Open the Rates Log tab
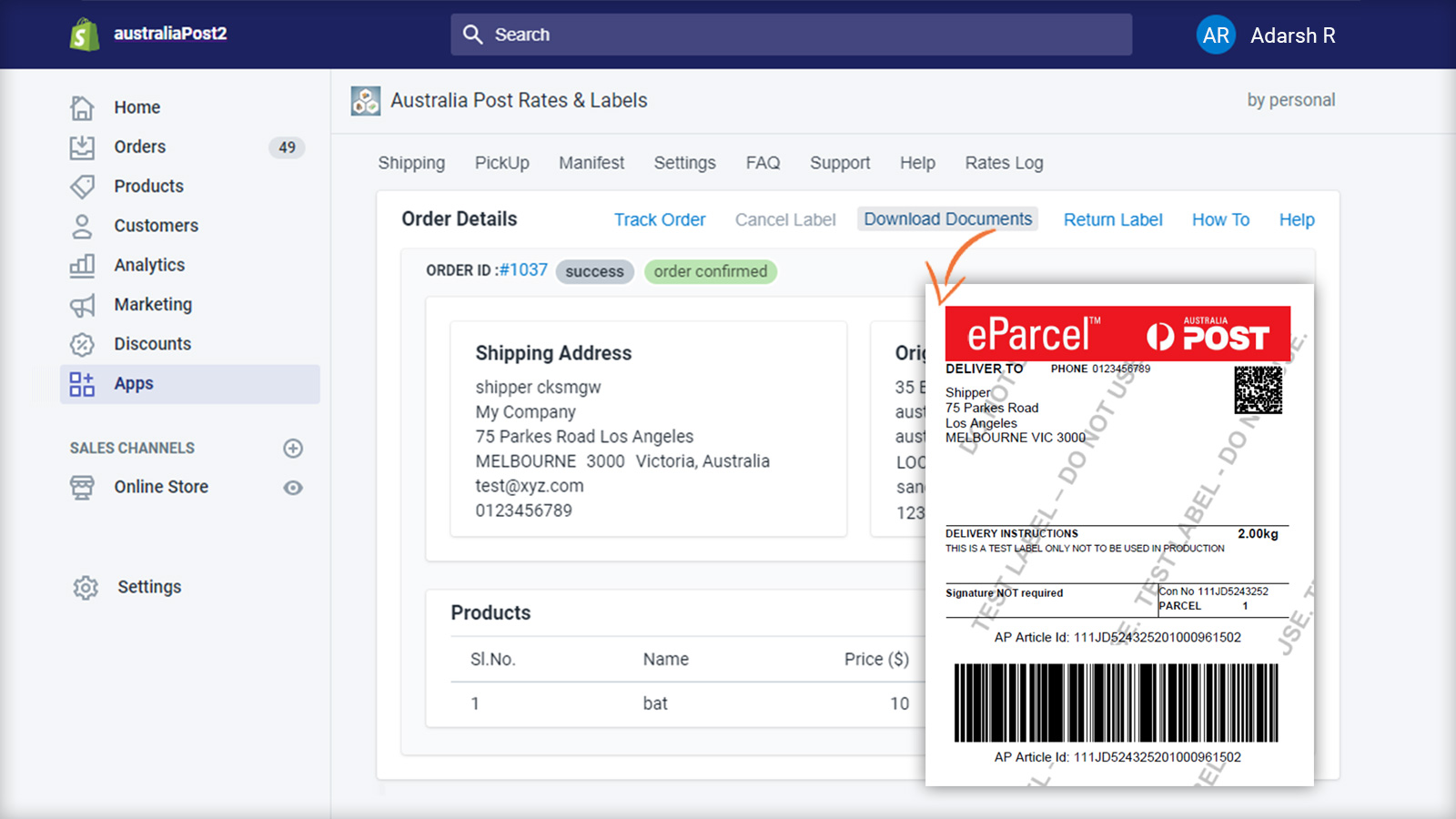Image resolution: width=1456 pixels, height=819 pixels. click(1004, 163)
